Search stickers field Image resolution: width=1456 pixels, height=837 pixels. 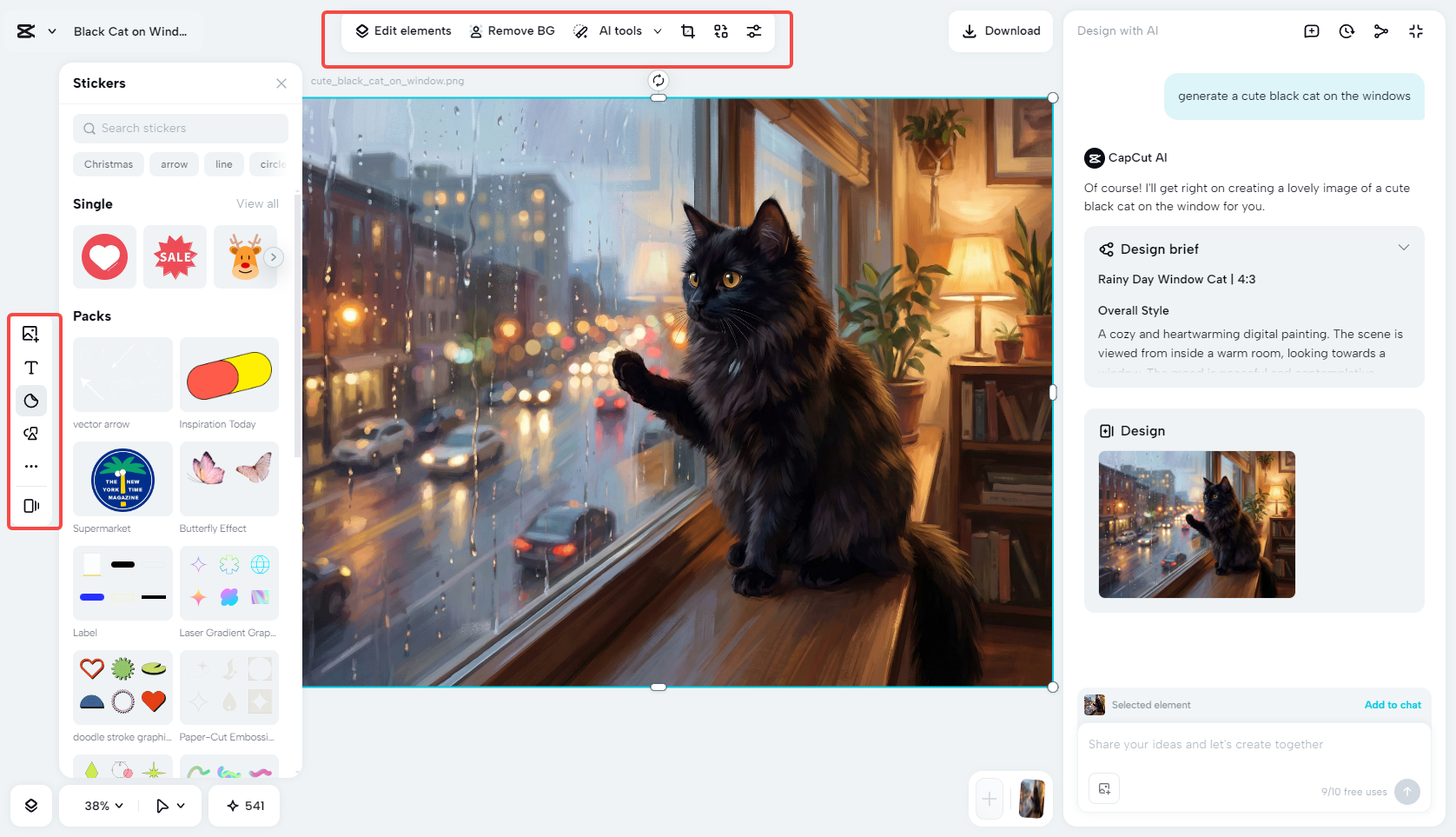pyautogui.click(x=181, y=129)
